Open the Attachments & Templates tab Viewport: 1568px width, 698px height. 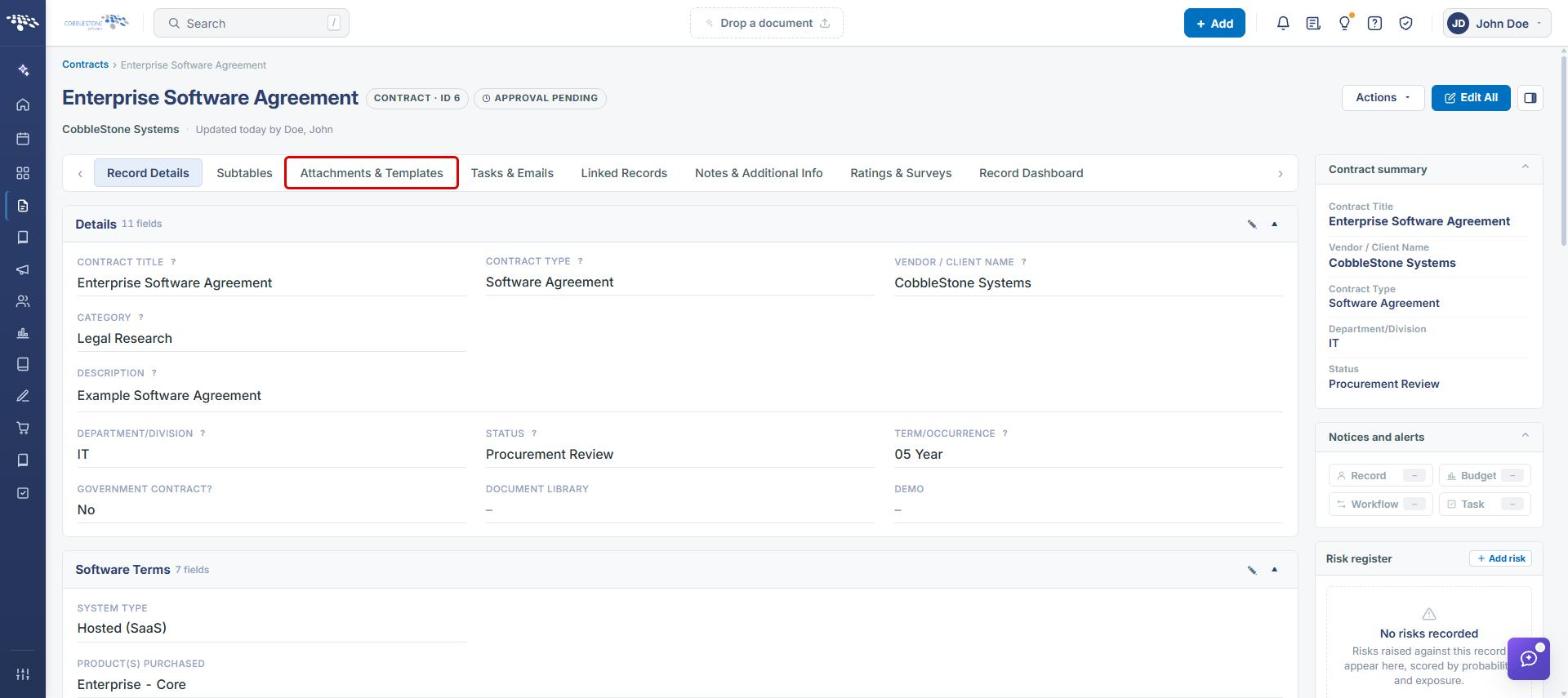point(371,173)
